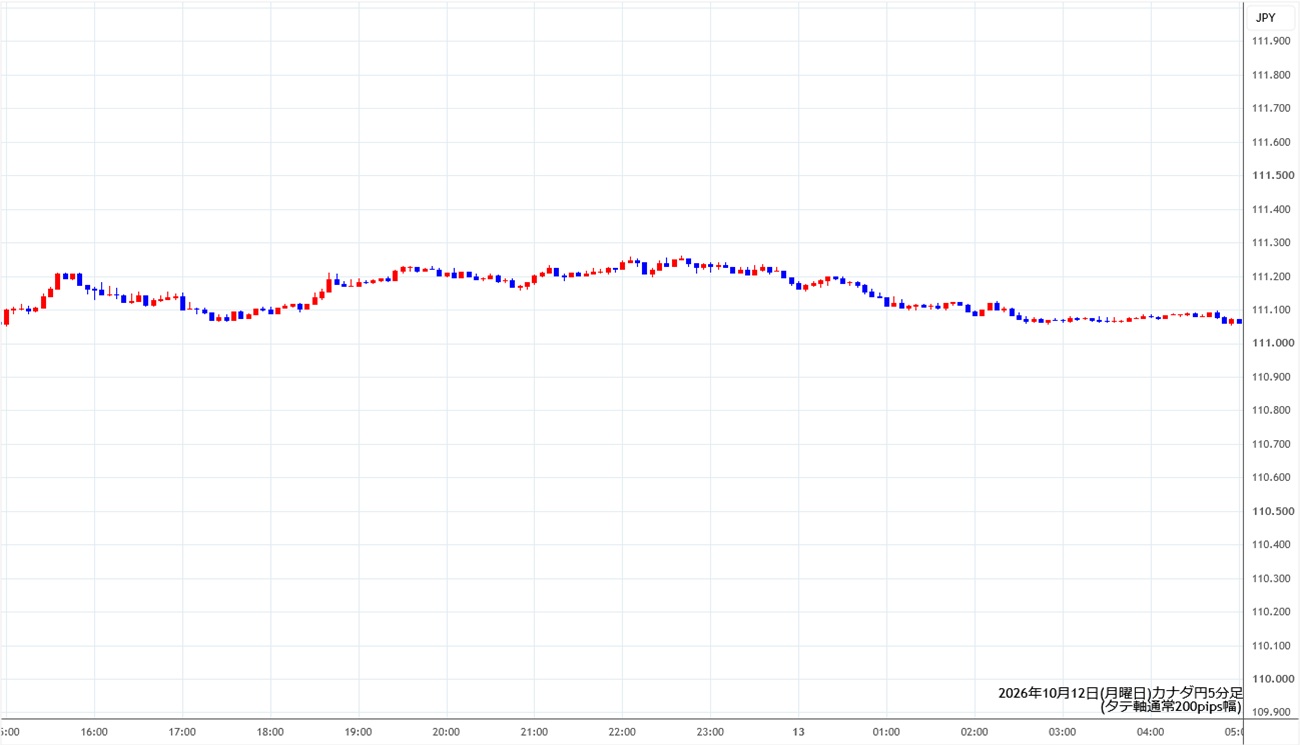Screen dimensions: 1300x745
Task: Click the 17:00 time axis label
Action: pos(182,732)
